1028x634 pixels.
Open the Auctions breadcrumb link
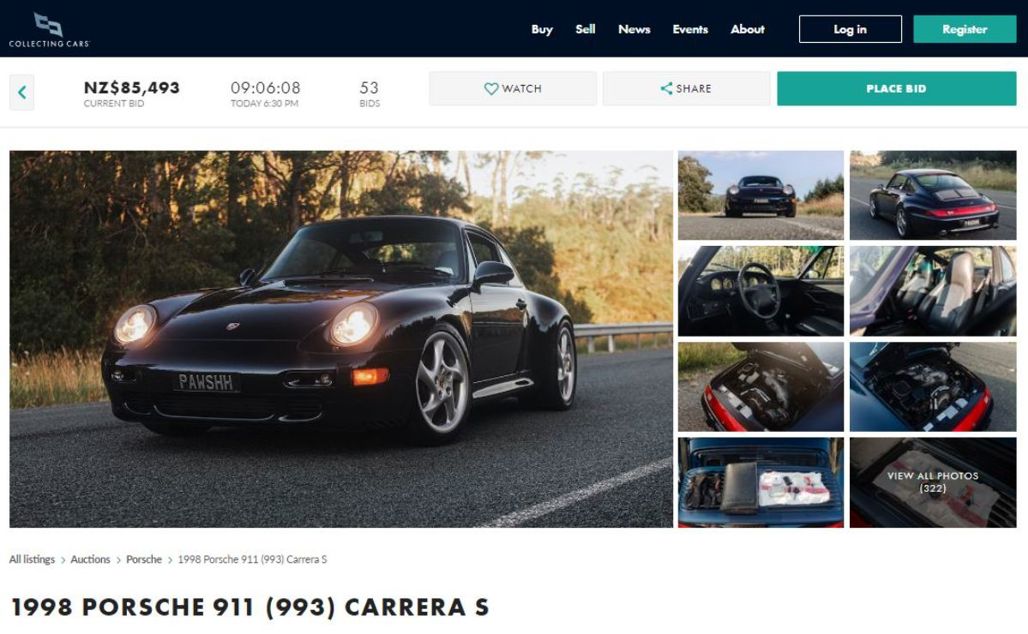pos(90,559)
